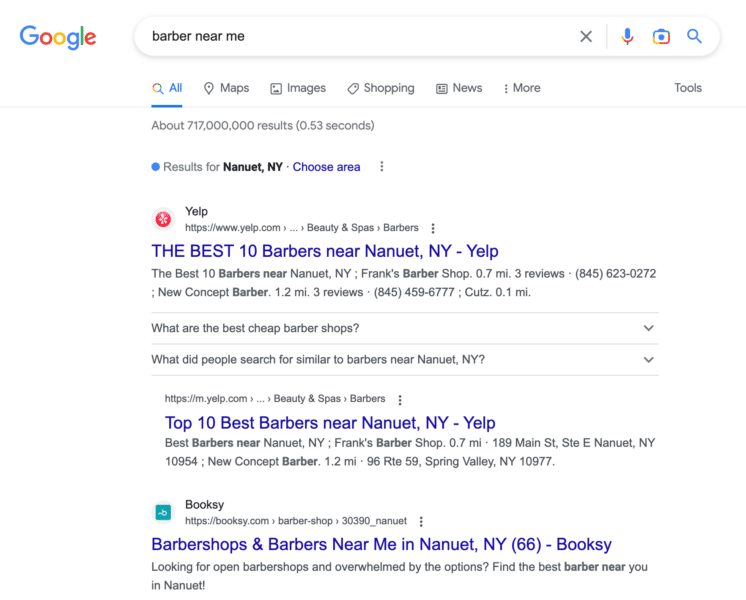
Task: Open three-dot options for m.yelp.com result
Action: [x=399, y=399]
